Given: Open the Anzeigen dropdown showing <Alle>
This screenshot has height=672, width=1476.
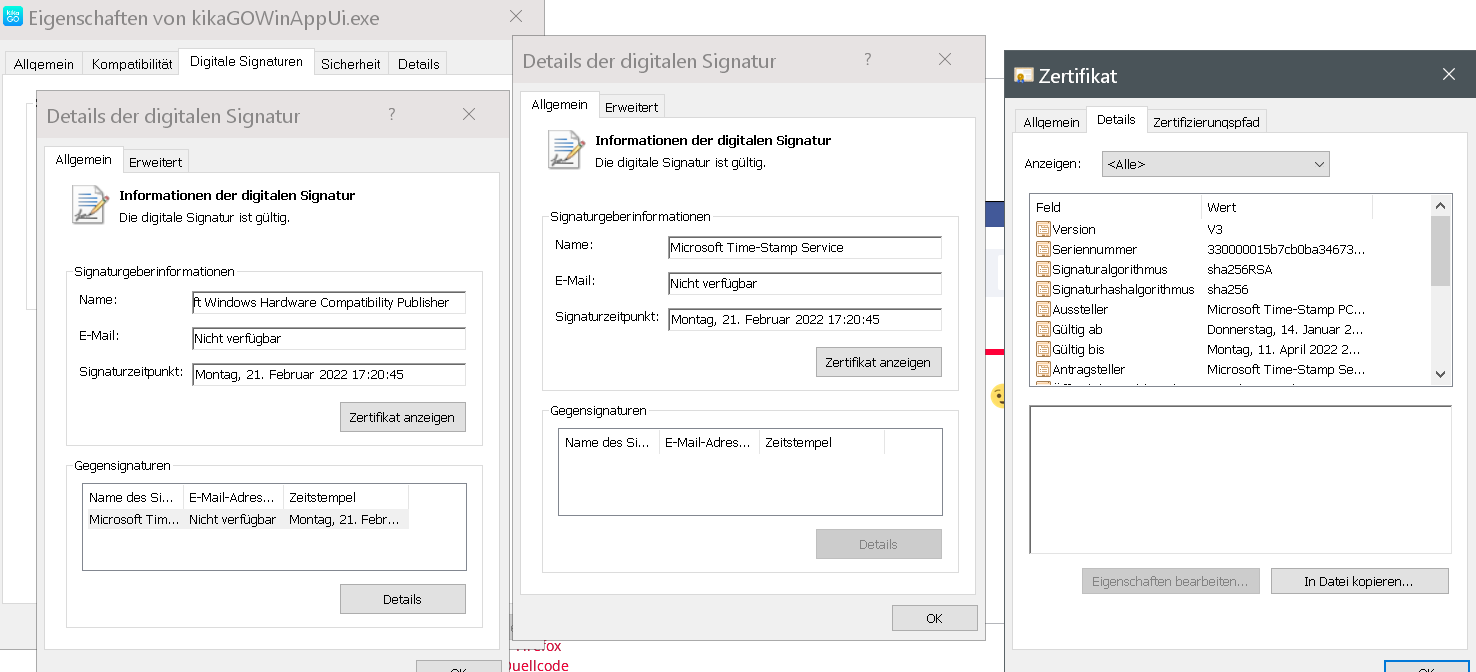Looking at the screenshot, I should [x=1215, y=164].
